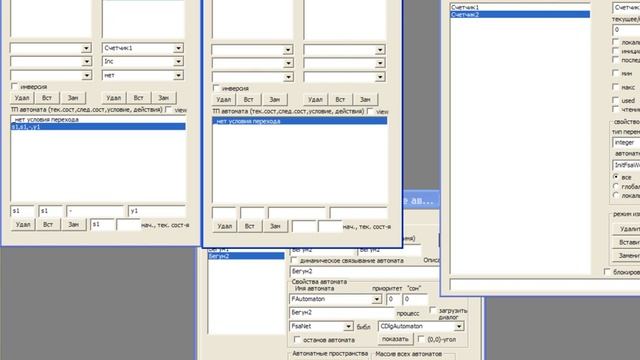Click Удал under the 'нет' dropdown, left dialog
This screenshot has height=360, width=640.
click(113, 98)
